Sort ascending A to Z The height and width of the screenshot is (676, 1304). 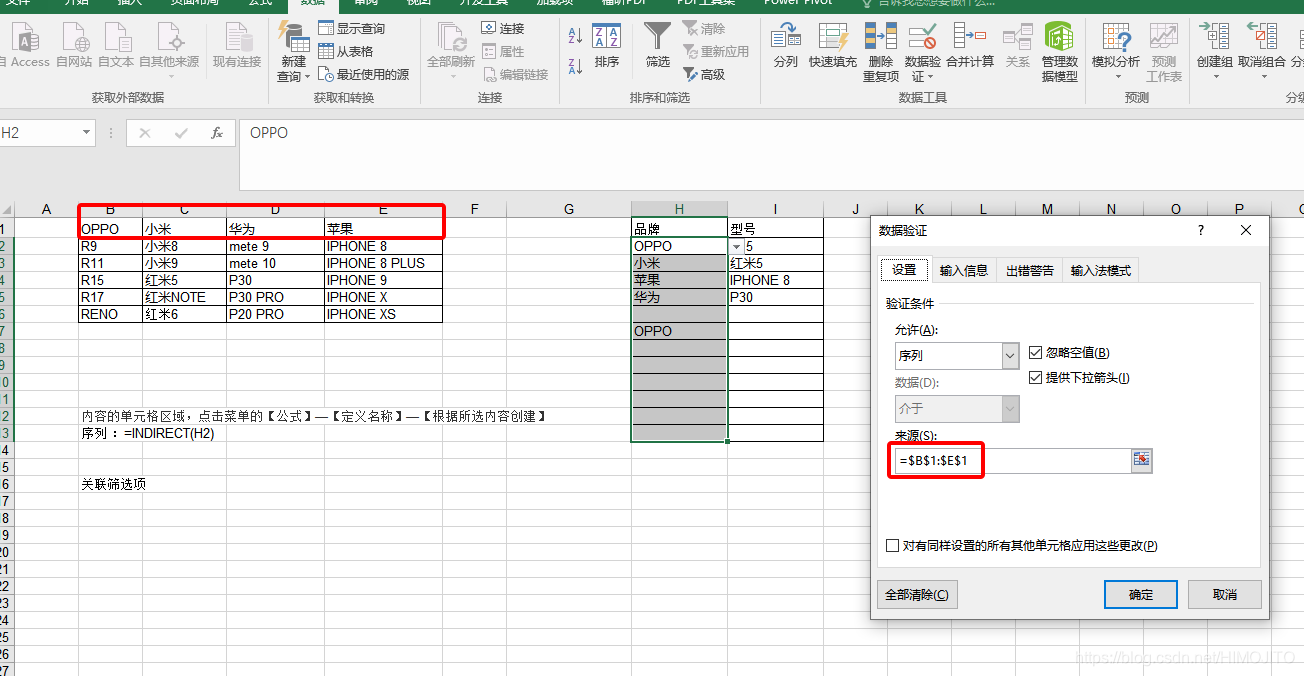(x=575, y=37)
